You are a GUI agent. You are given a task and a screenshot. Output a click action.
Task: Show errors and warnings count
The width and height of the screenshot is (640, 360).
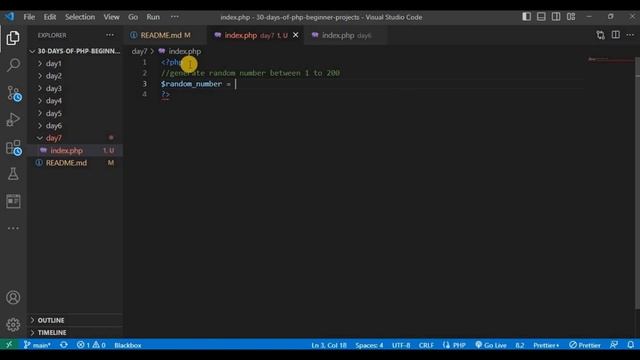point(91,345)
